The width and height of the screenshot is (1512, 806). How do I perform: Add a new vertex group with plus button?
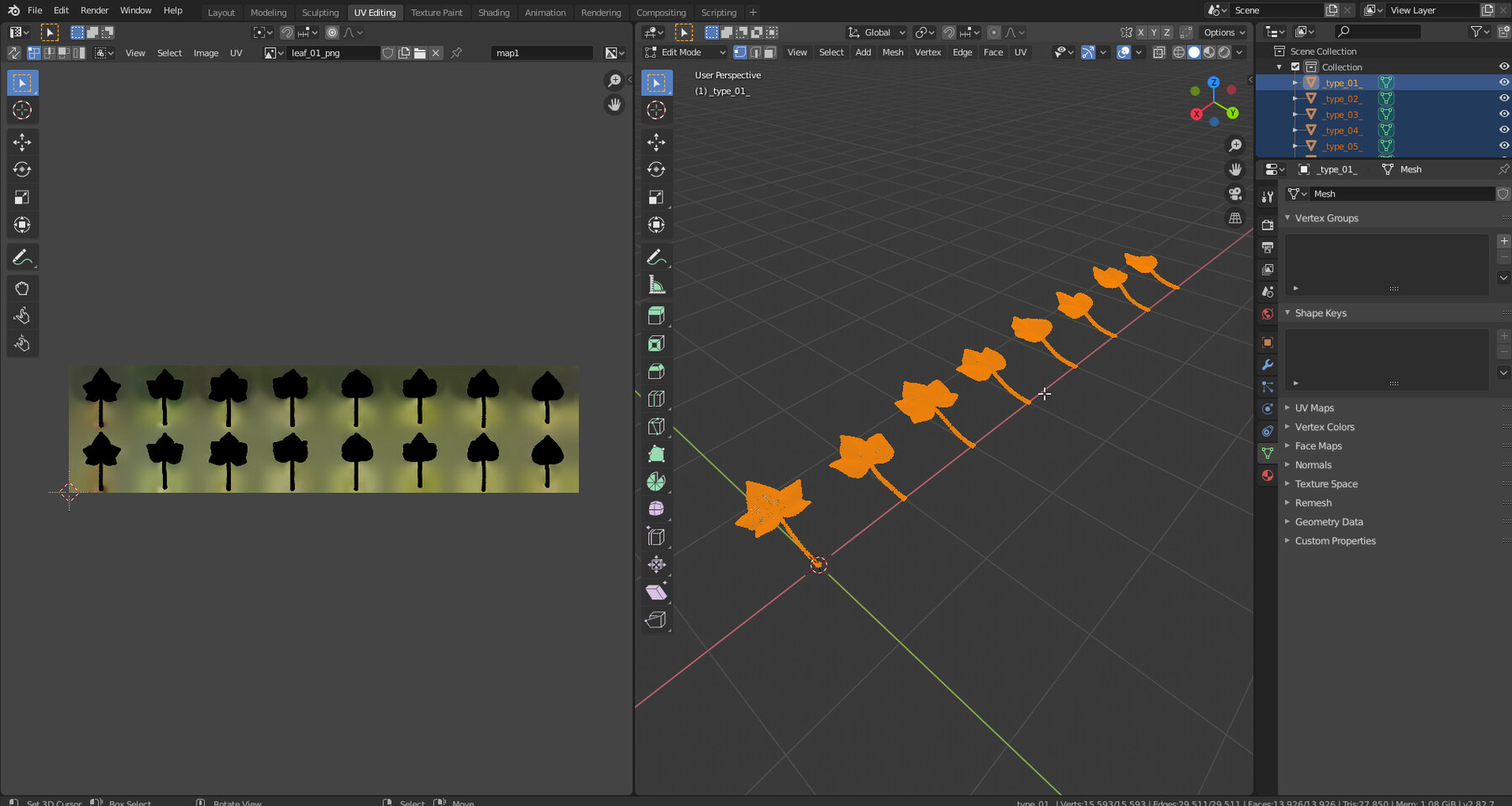1503,241
